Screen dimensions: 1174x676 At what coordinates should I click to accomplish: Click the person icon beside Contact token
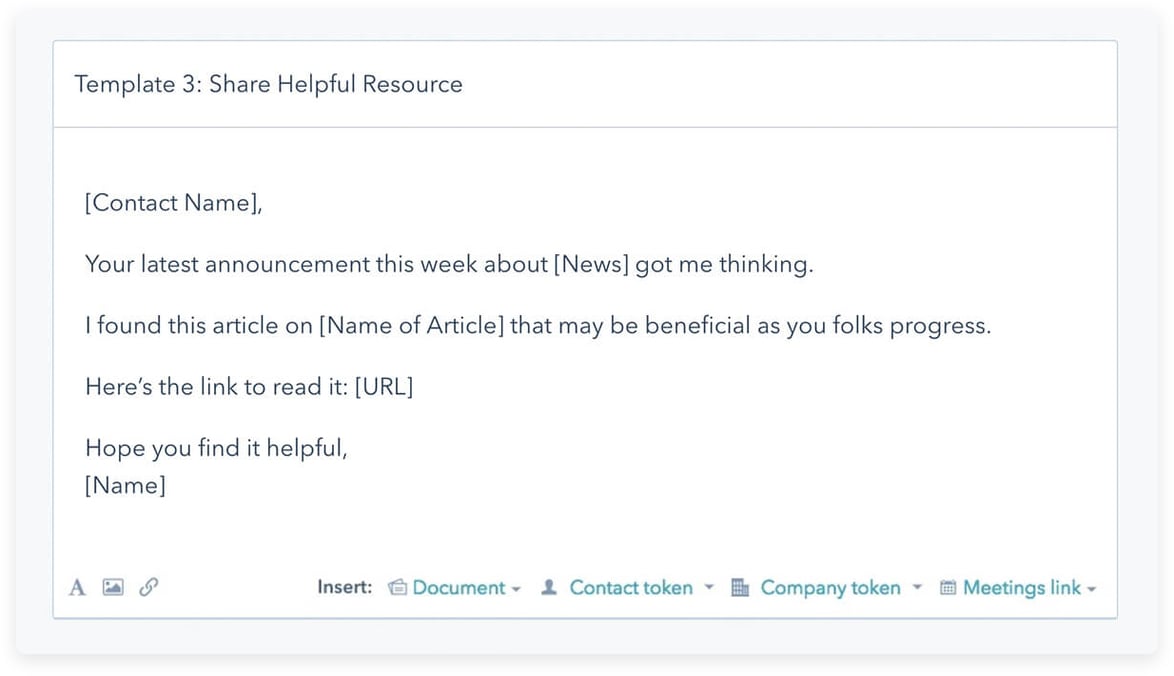(x=548, y=588)
